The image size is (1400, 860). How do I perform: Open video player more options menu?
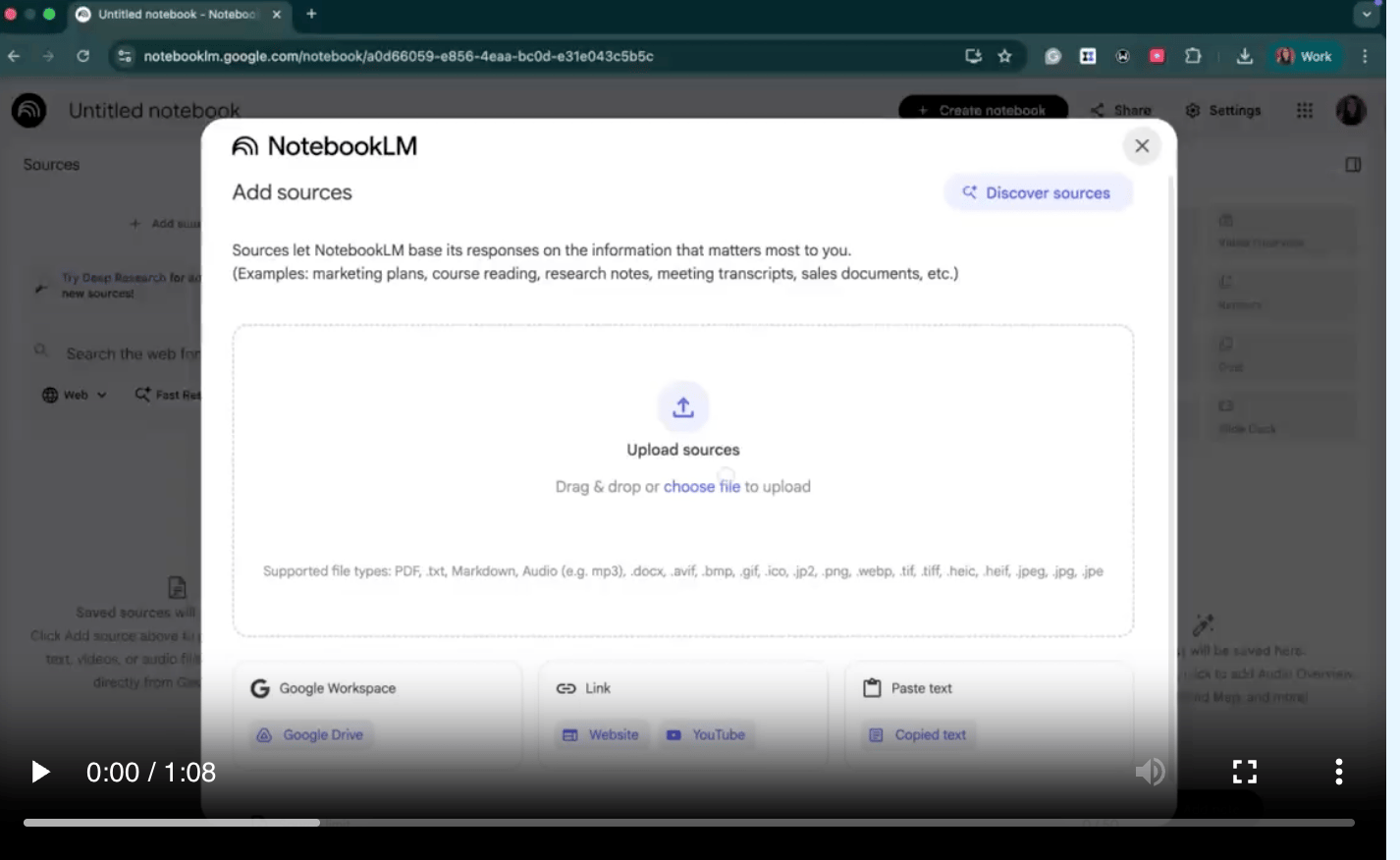tap(1339, 772)
